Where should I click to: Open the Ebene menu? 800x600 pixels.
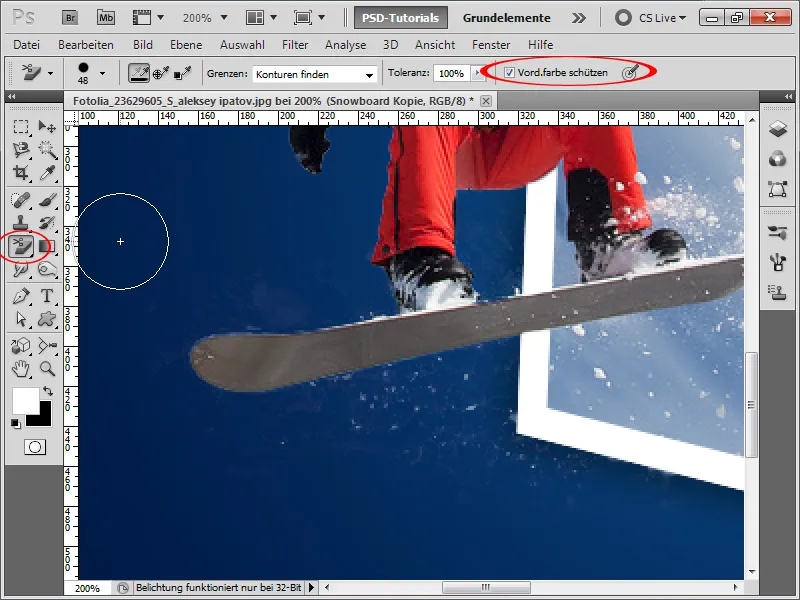[186, 45]
